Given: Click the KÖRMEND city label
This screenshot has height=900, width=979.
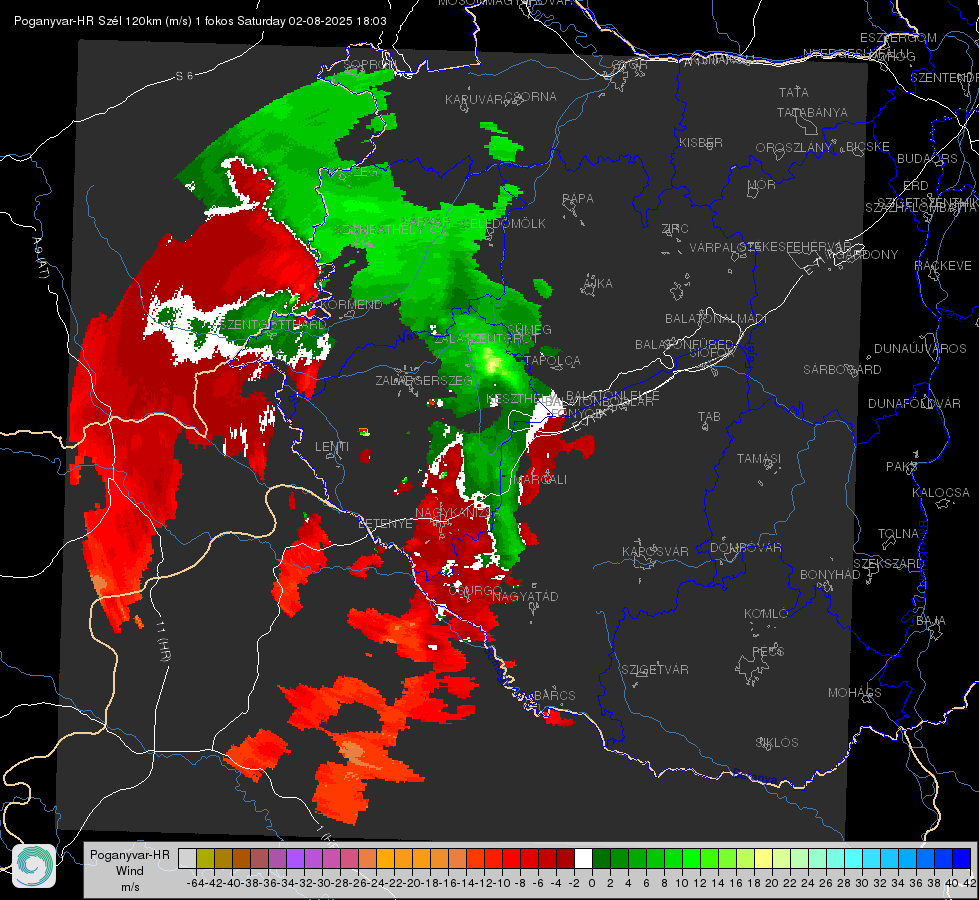Looking at the screenshot, I should (350, 305).
